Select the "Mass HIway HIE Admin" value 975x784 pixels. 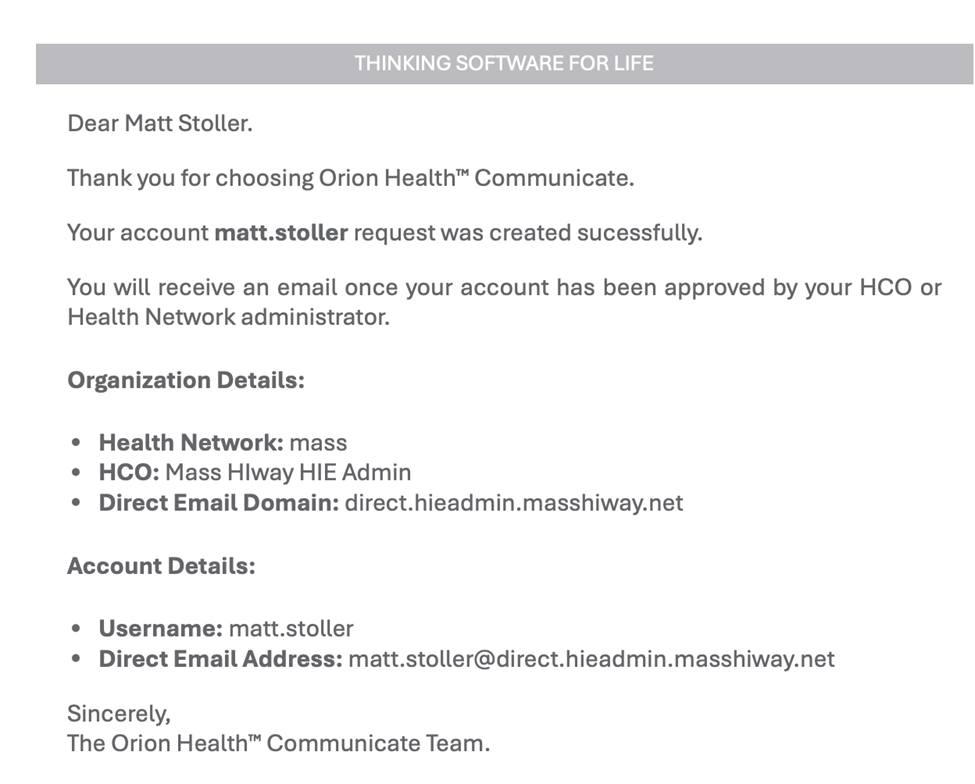tap(288, 472)
